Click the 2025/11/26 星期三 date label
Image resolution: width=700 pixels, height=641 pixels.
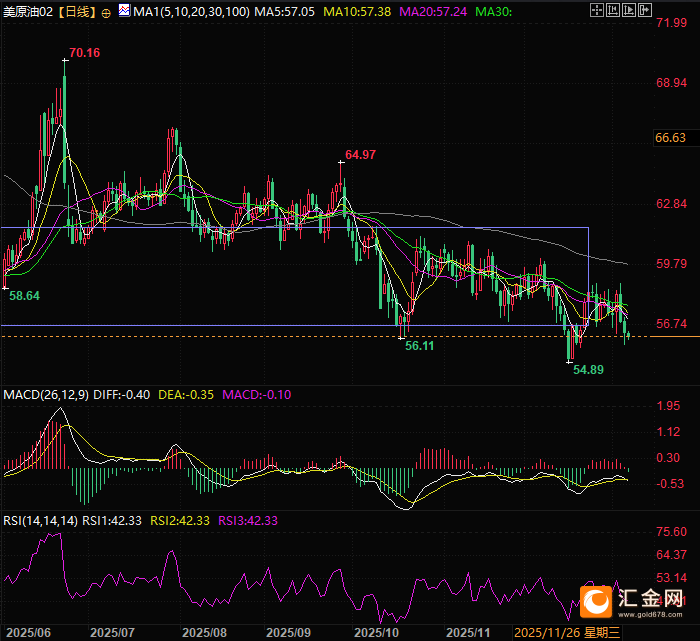(x=566, y=633)
